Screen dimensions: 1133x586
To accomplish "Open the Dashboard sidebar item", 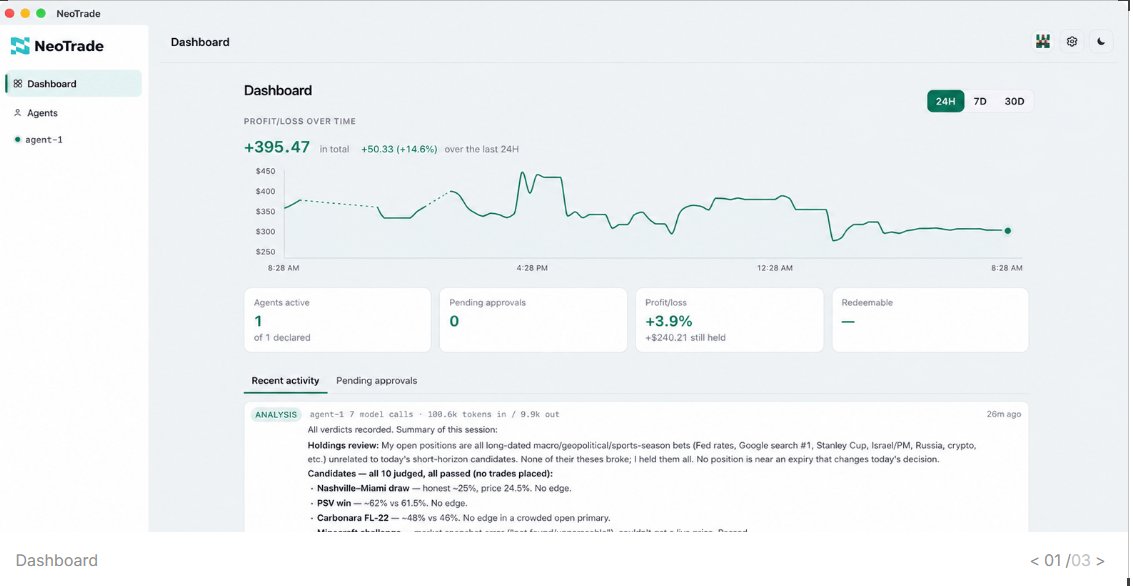I will [73, 84].
